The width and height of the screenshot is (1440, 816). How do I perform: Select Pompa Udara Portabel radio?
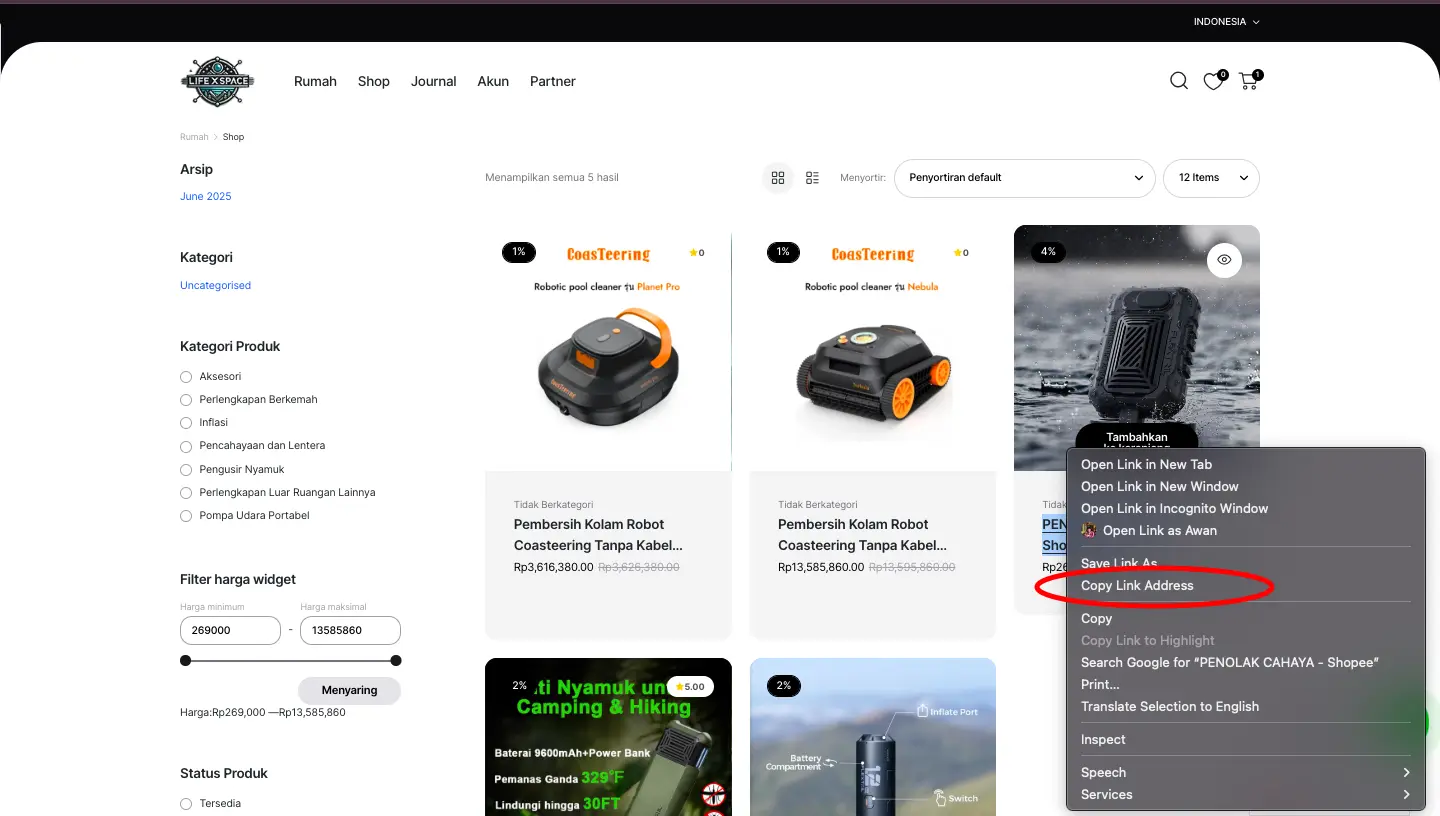coord(186,516)
